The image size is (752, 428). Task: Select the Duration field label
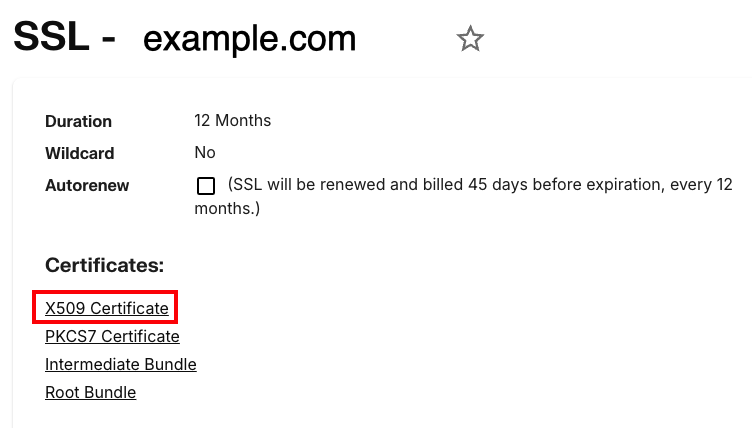coord(78,121)
